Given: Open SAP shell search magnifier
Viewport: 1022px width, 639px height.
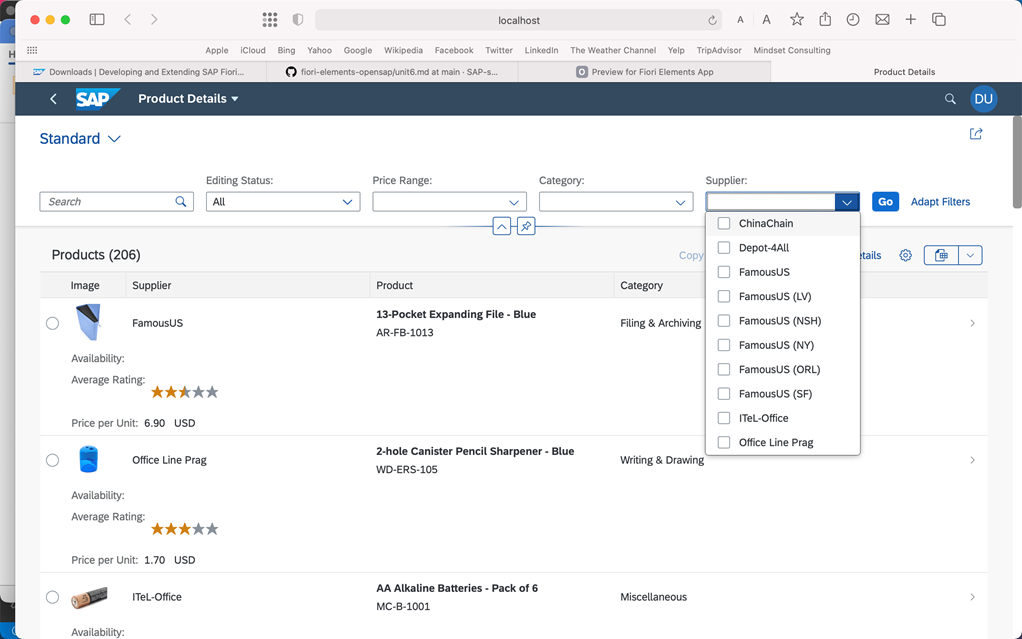Looking at the screenshot, I should point(950,98).
